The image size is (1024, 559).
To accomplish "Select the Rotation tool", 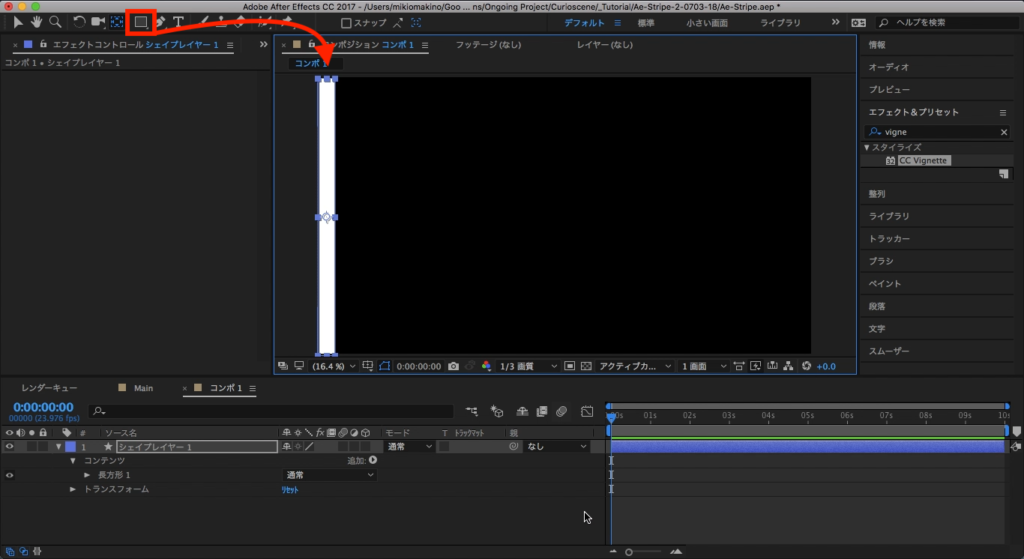I will pos(79,21).
